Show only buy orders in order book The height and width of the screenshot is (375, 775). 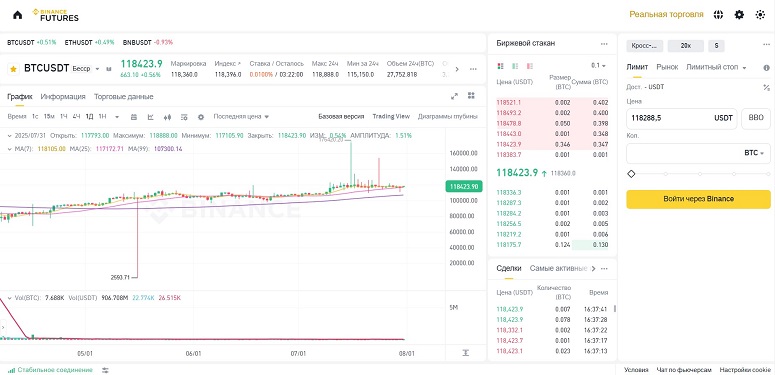click(515, 66)
